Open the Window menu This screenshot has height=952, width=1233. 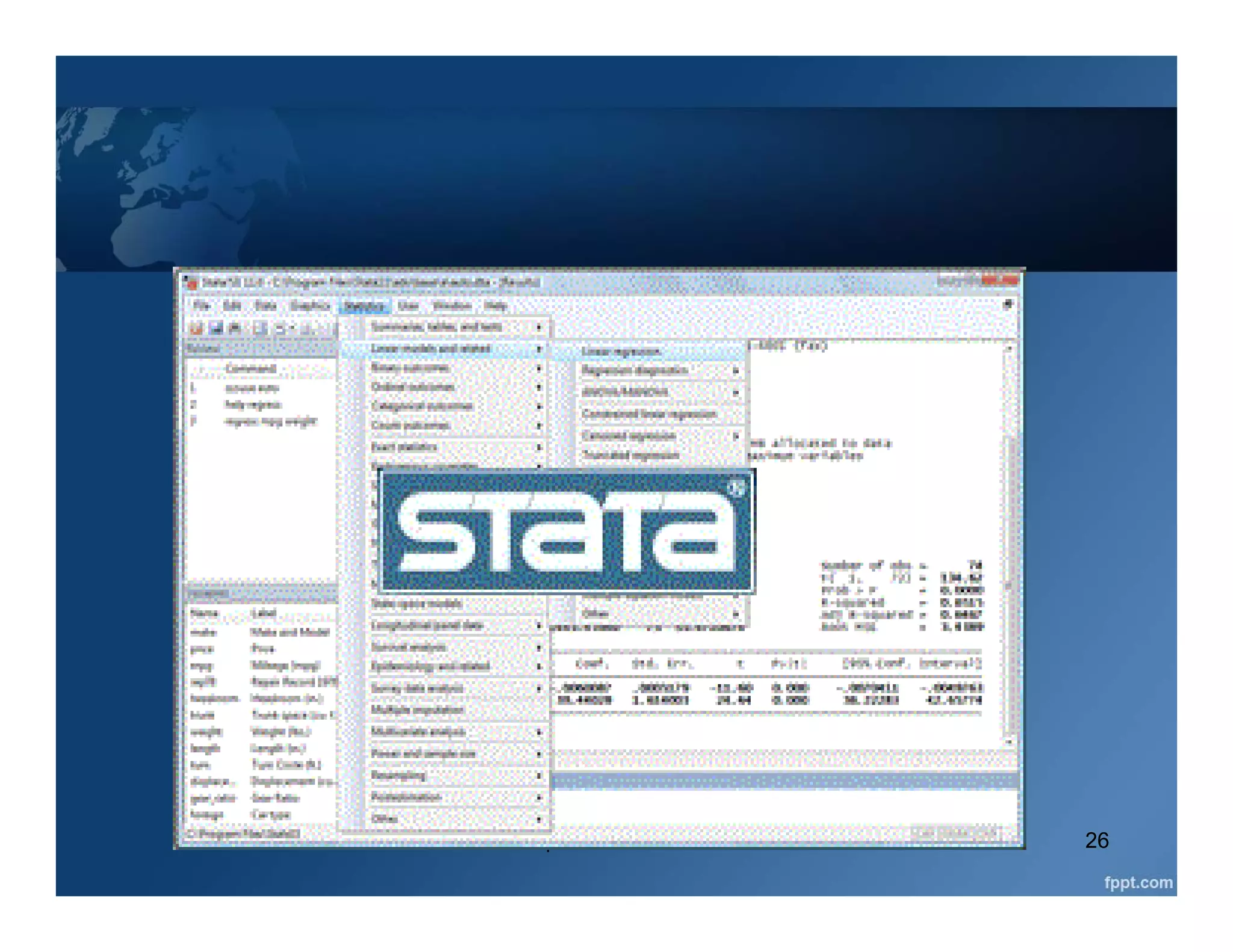(x=452, y=306)
